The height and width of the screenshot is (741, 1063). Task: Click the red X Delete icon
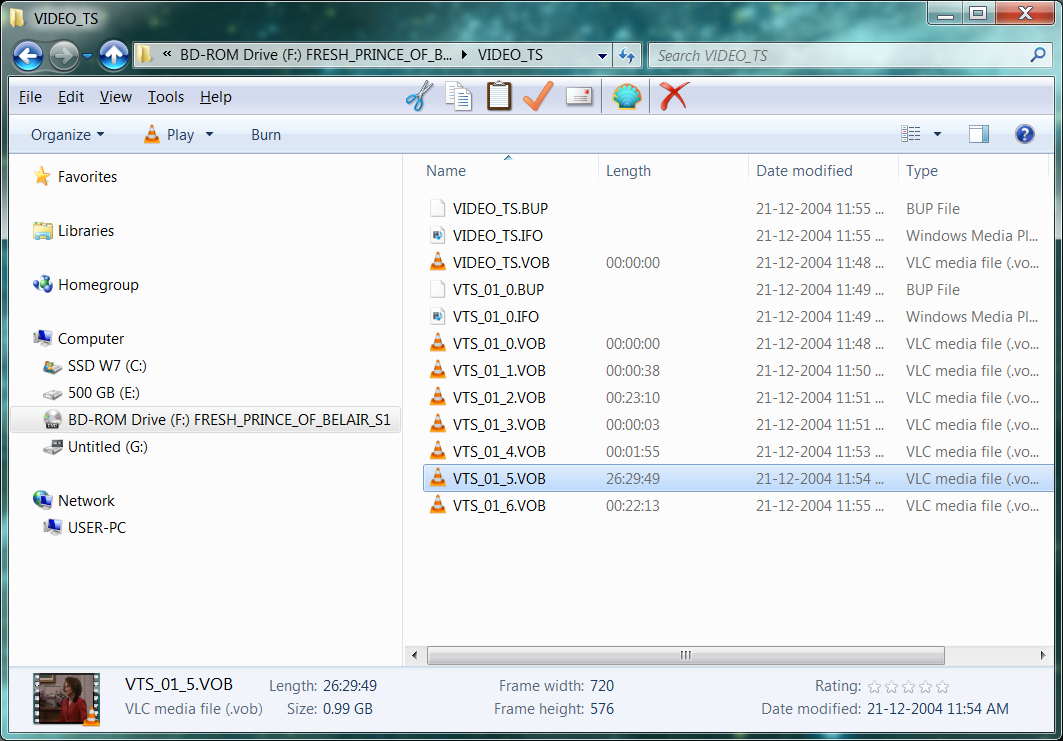tap(674, 96)
